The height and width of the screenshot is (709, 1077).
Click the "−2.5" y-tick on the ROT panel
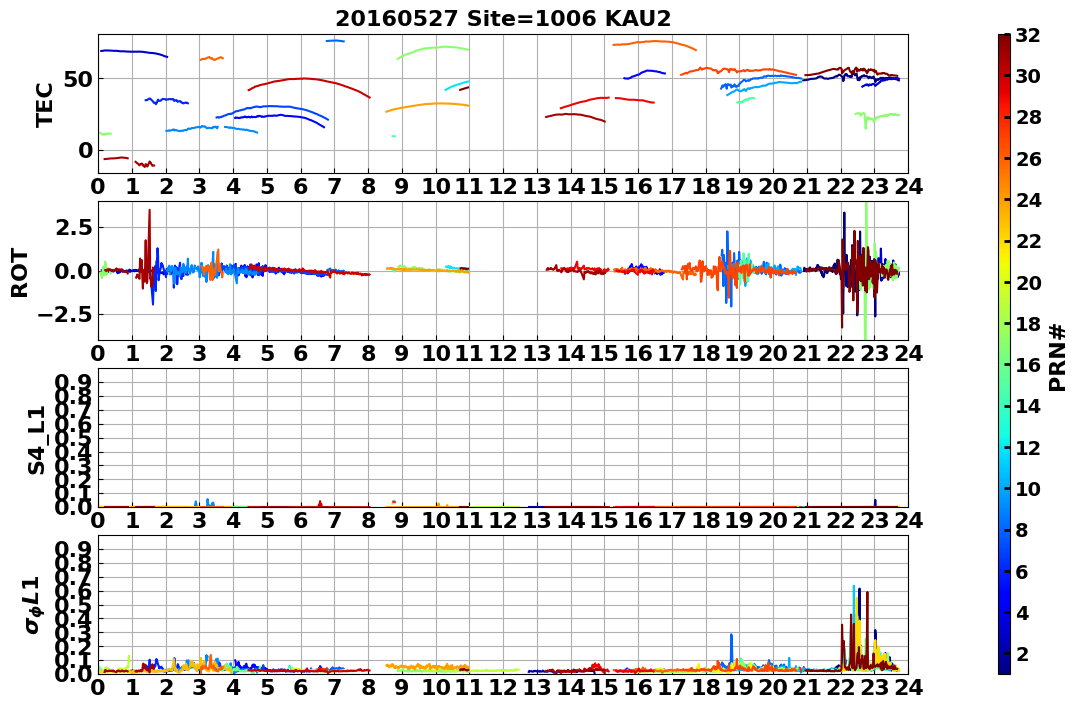point(67,315)
